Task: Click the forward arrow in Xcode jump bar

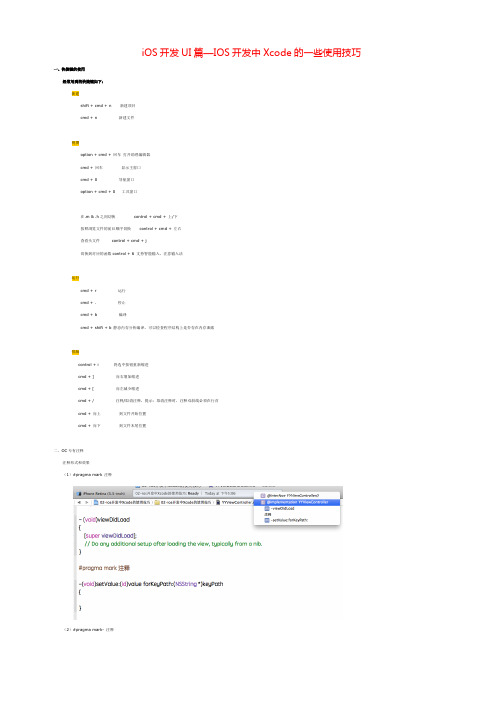Action: pyautogui.click(x=86, y=502)
